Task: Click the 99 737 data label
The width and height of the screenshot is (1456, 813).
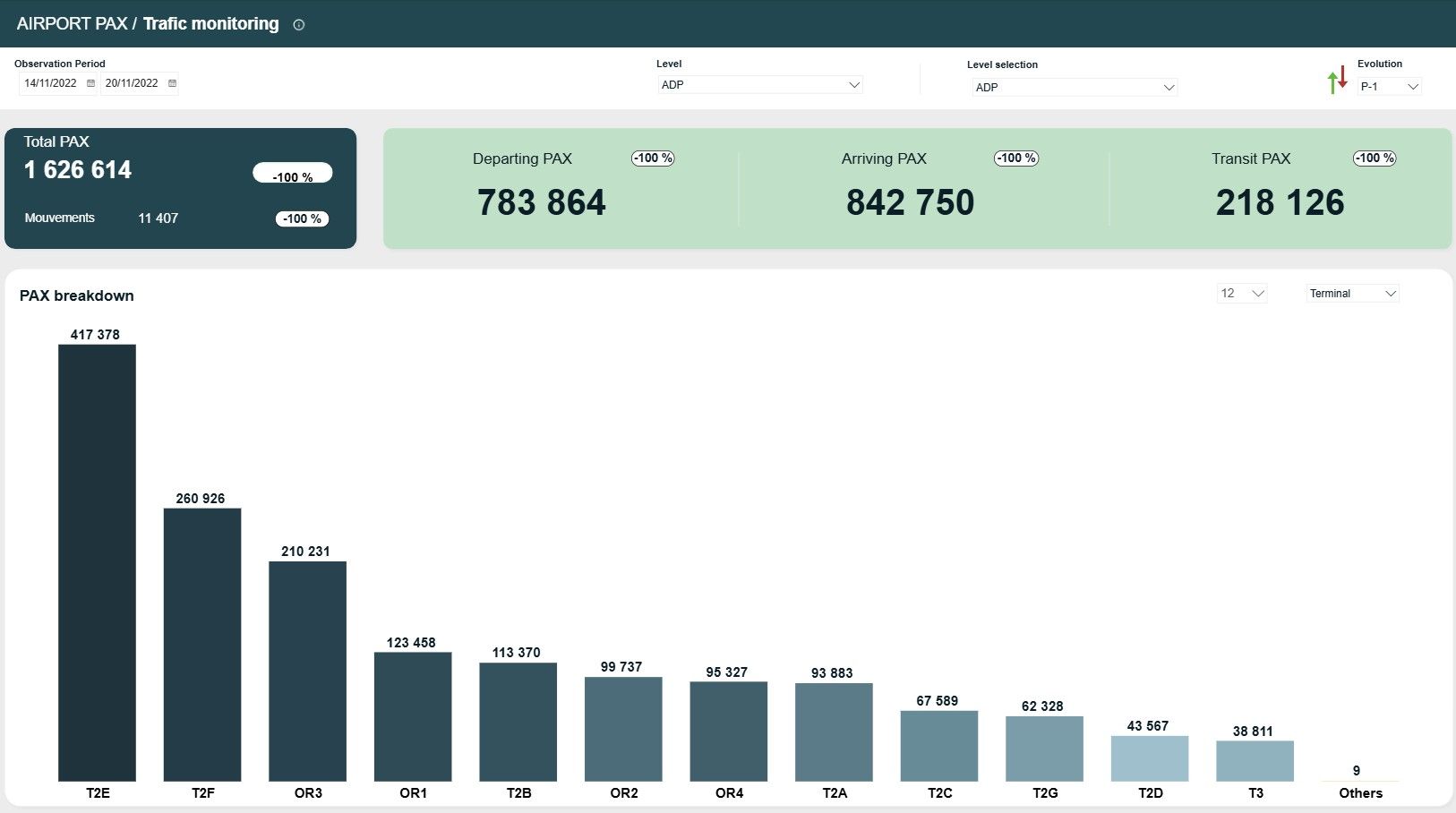Action: click(621, 667)
